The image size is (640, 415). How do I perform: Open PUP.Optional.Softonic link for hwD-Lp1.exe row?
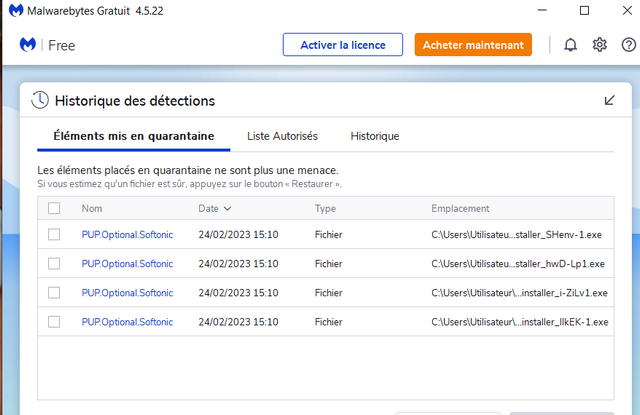(127, 264)
